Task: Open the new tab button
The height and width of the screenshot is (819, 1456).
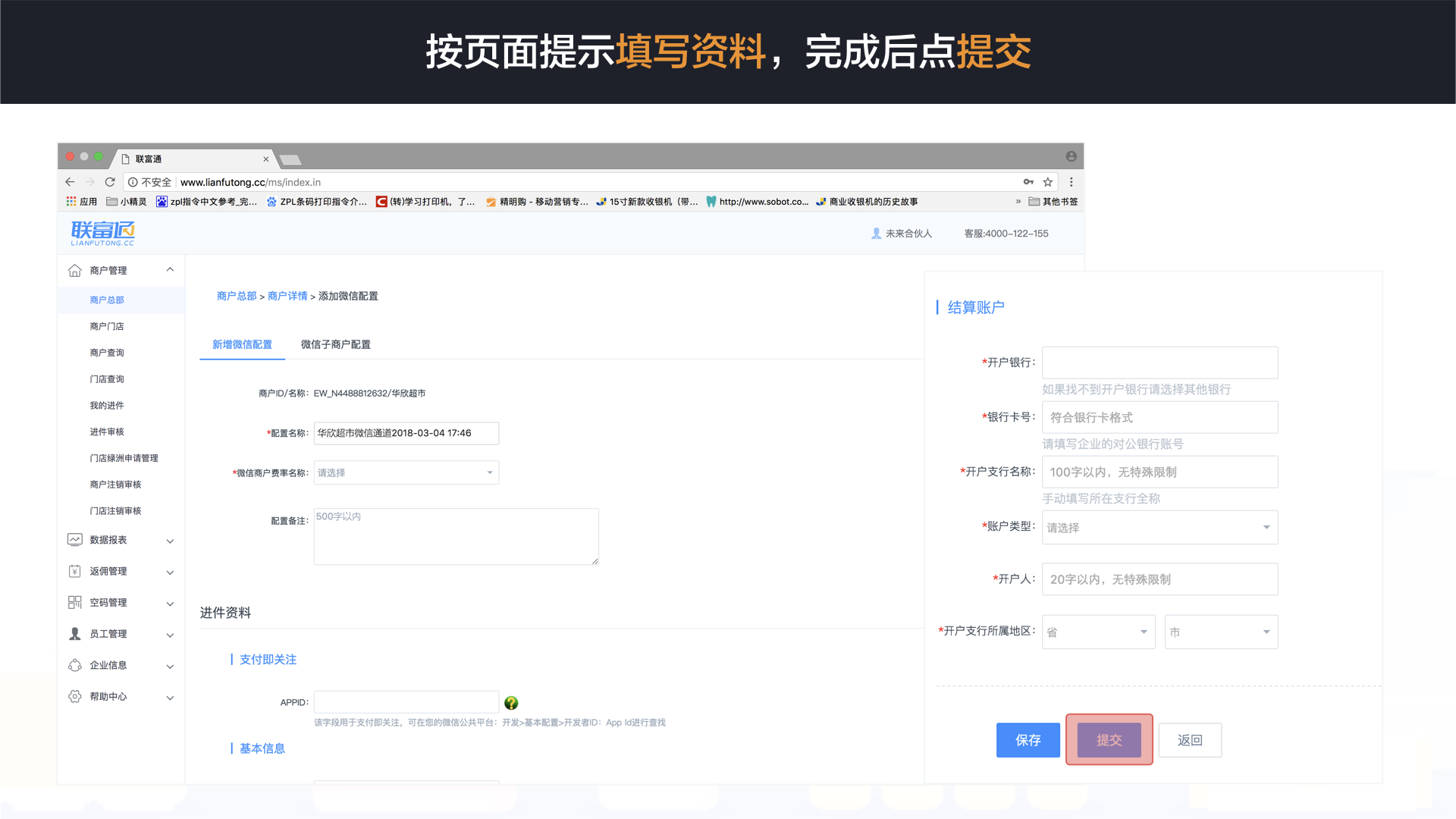Action: [290, 159]
